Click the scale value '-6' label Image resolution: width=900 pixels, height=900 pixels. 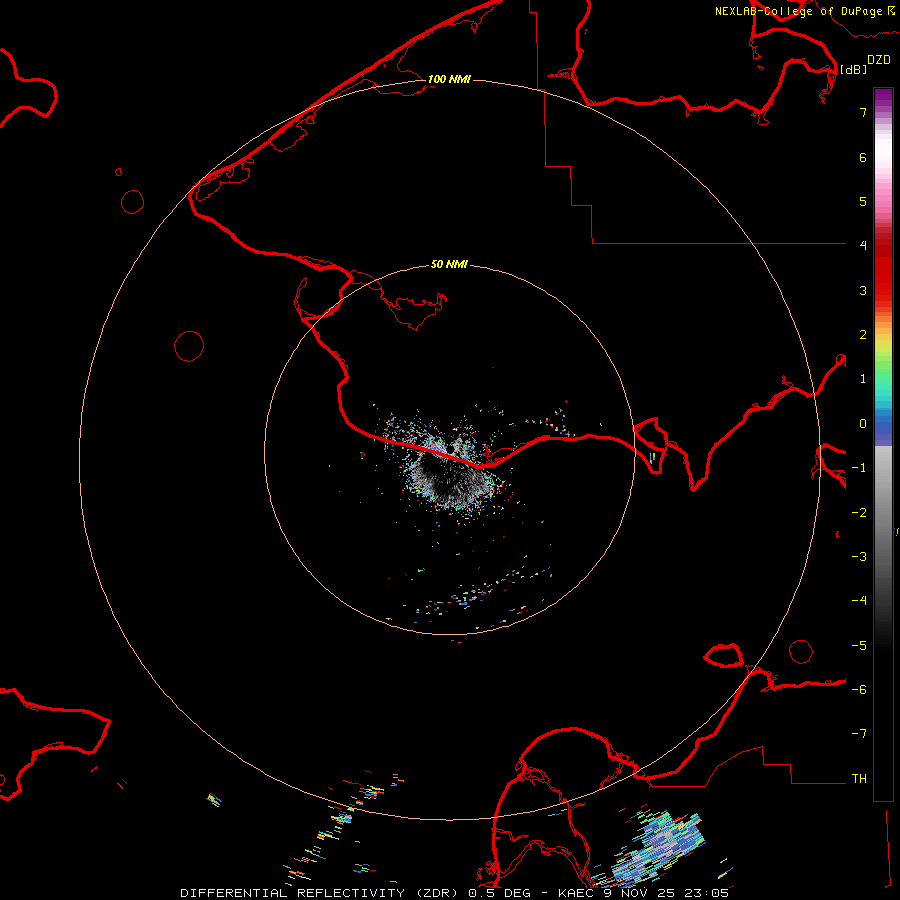click(x=859, y=690)
